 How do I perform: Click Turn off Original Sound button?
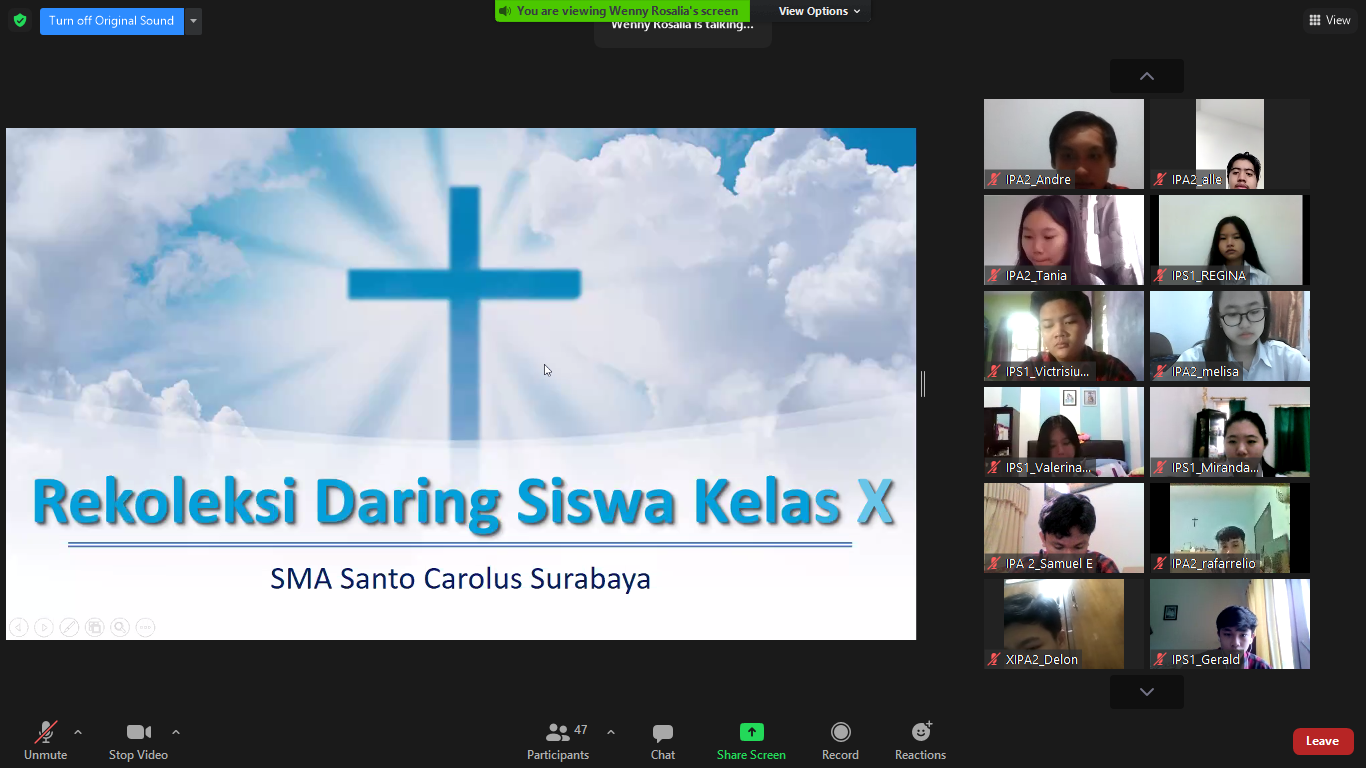(112, 21)
